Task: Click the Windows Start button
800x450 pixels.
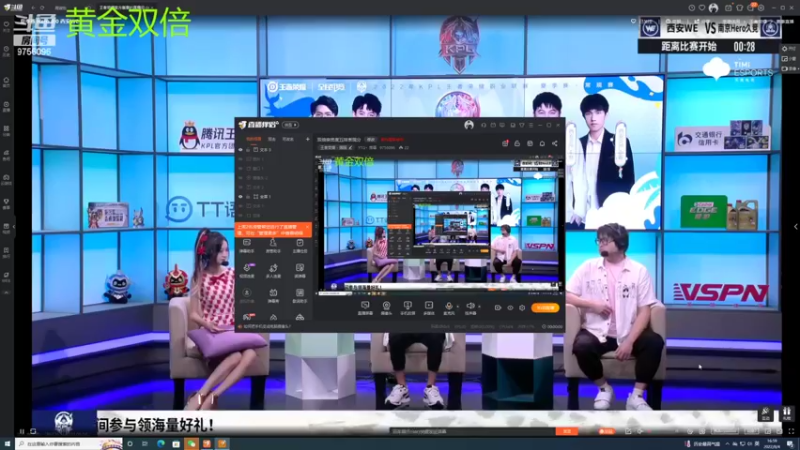Action: tap(7, 444)
